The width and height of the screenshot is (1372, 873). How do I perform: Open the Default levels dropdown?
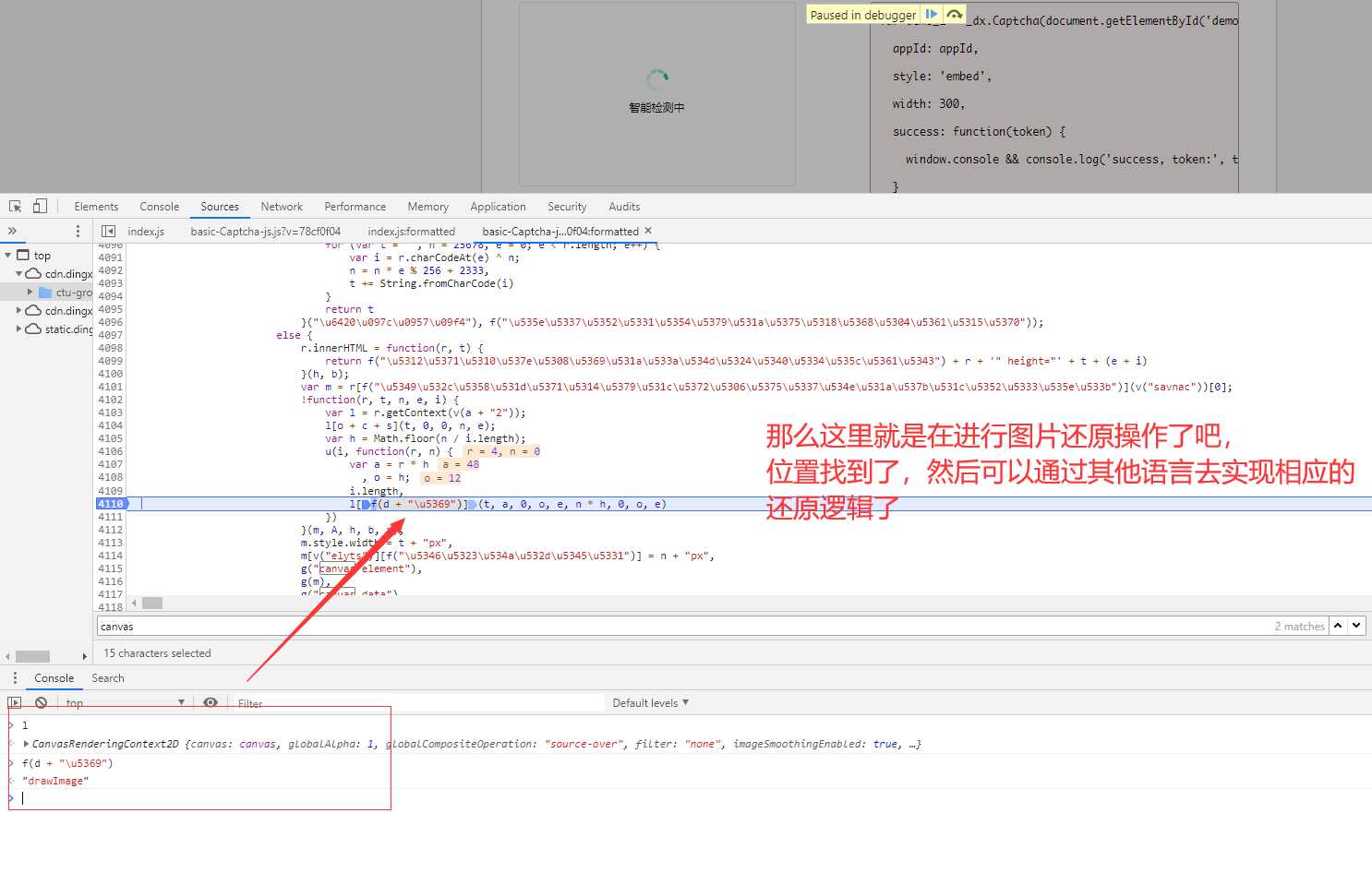point(650,703)
